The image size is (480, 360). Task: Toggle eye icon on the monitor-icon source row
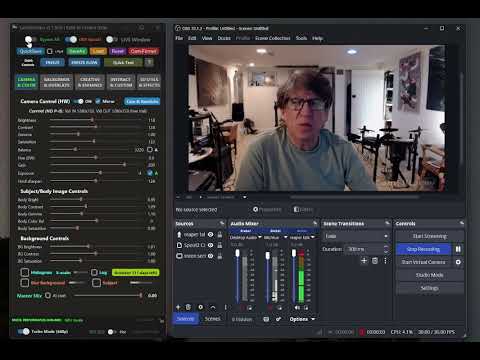(210, 256)
